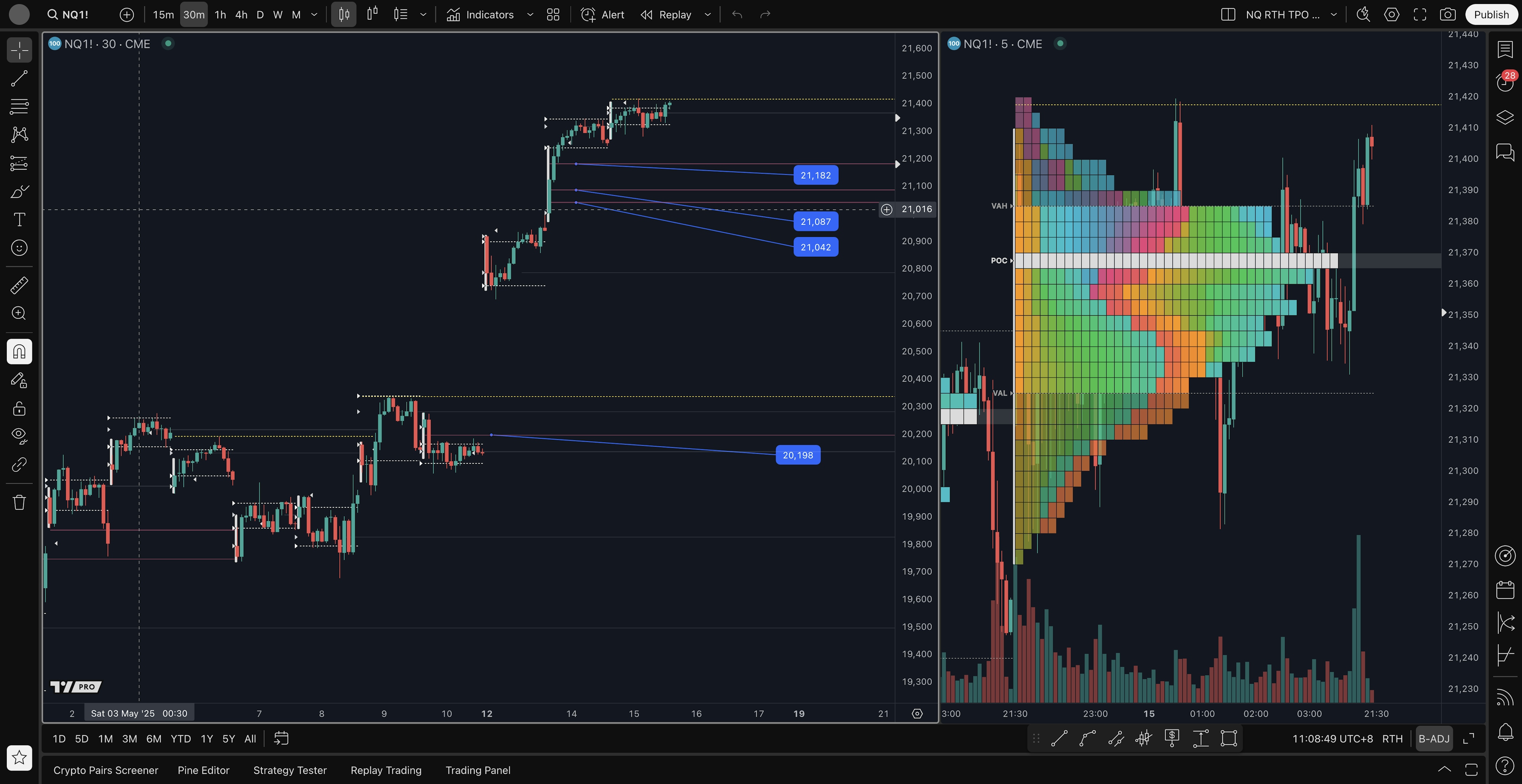This screenshot has width=1522, height=784.
Task: Open the calendar icon in right sidebar
Action: (x=1505, y=589)
